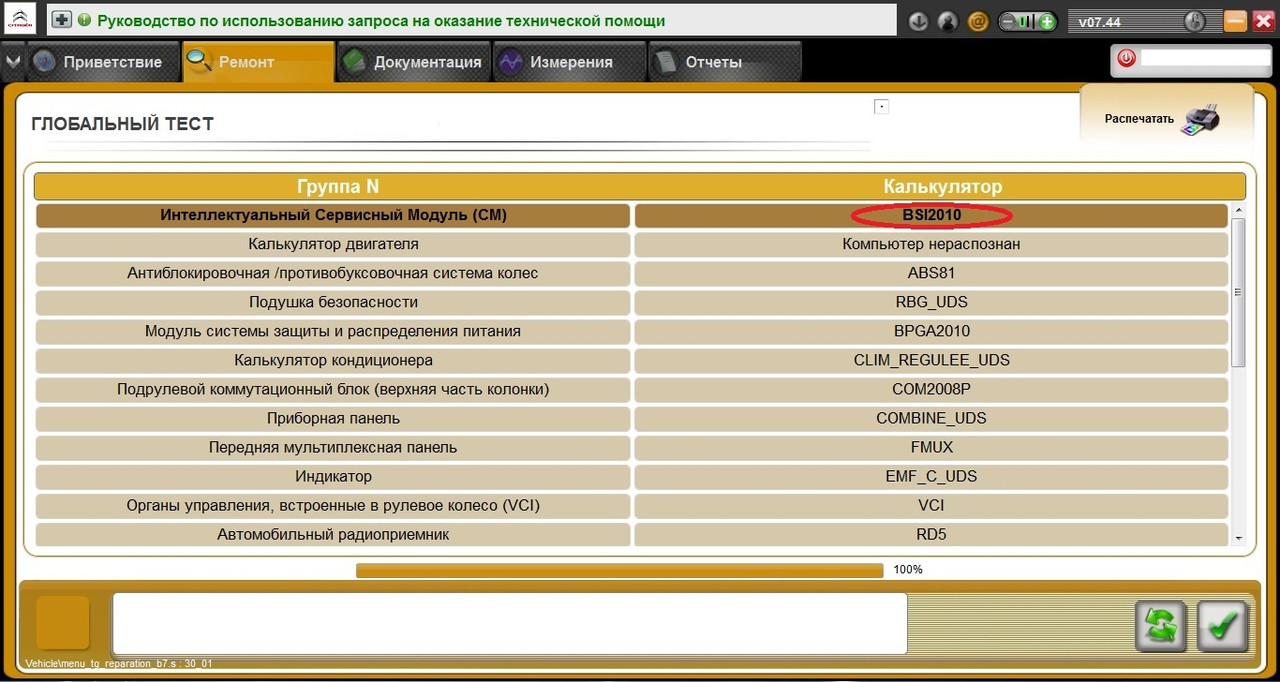This screenshot has height=682, width=1280.
Task: Select Антиблокировочная /противобуксовочная система колес row
Action: [x=333, y=273]
